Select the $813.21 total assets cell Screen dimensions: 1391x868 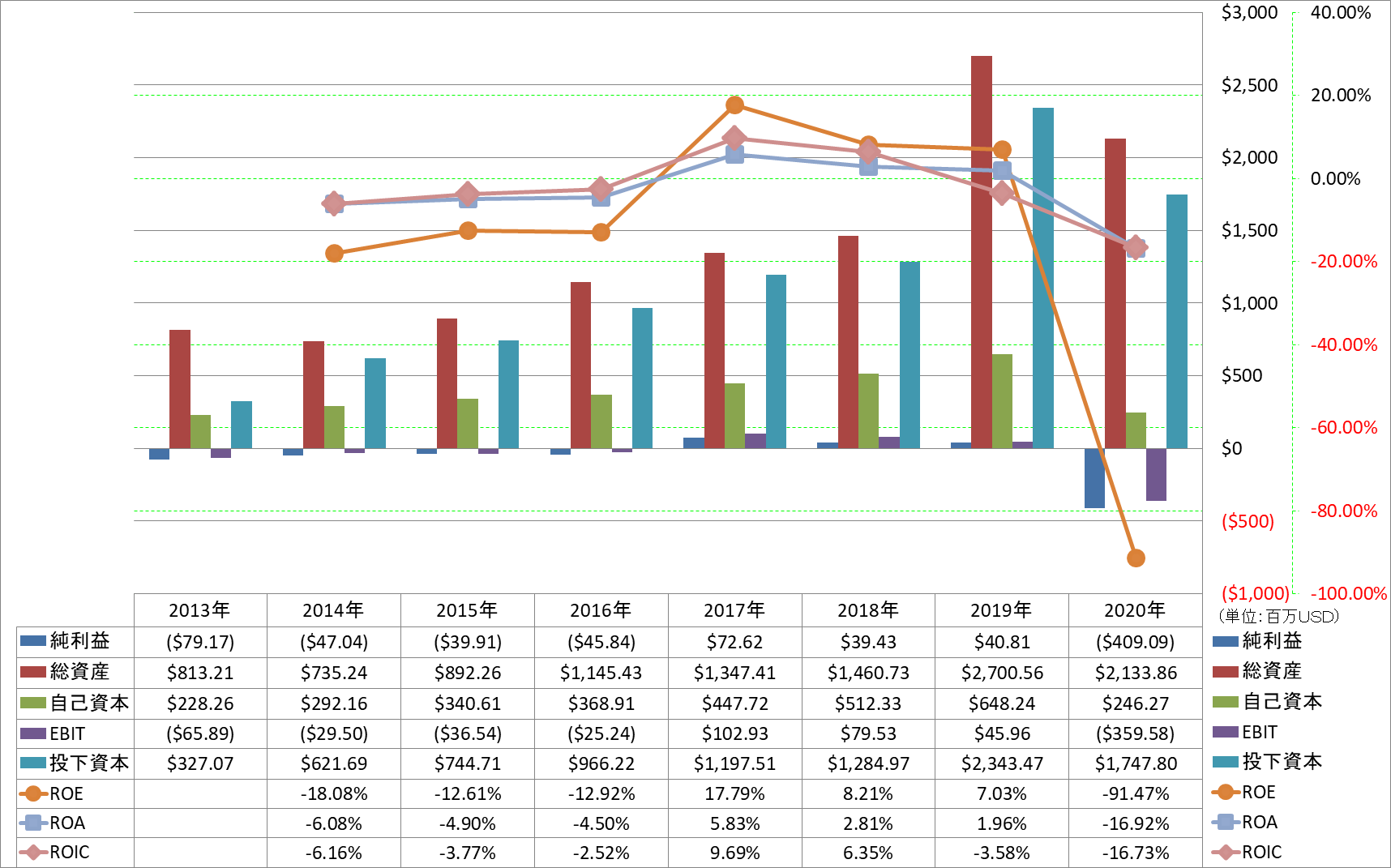(x=200, y=673)
